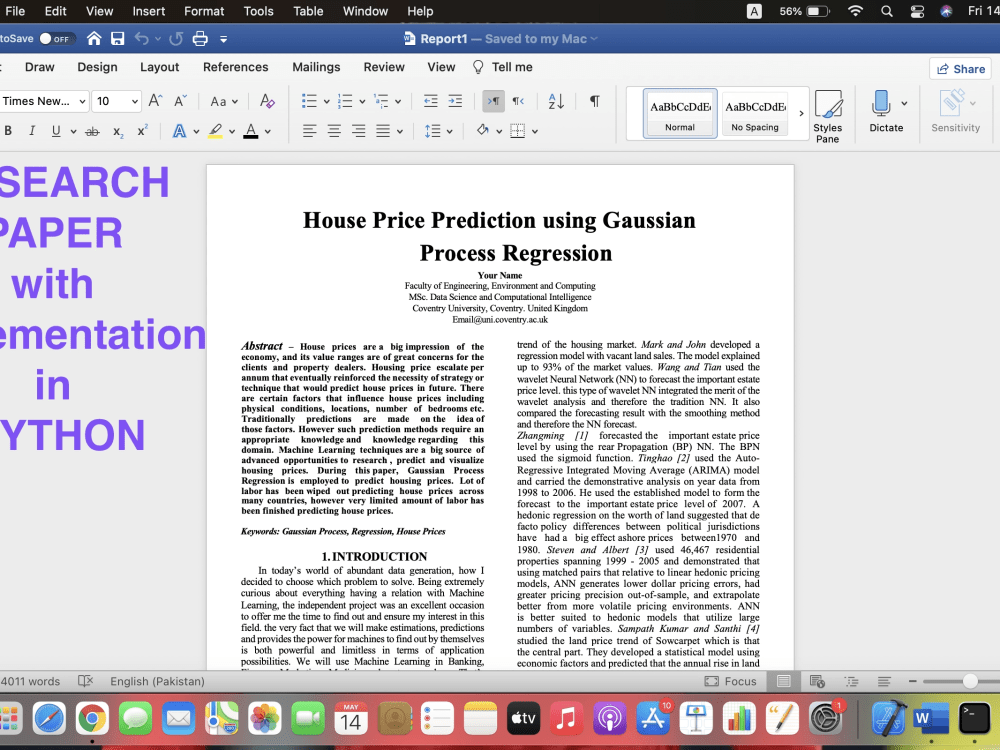The image size is (1000, 750).
Task: Redo the last action
Action: [176, 39]
